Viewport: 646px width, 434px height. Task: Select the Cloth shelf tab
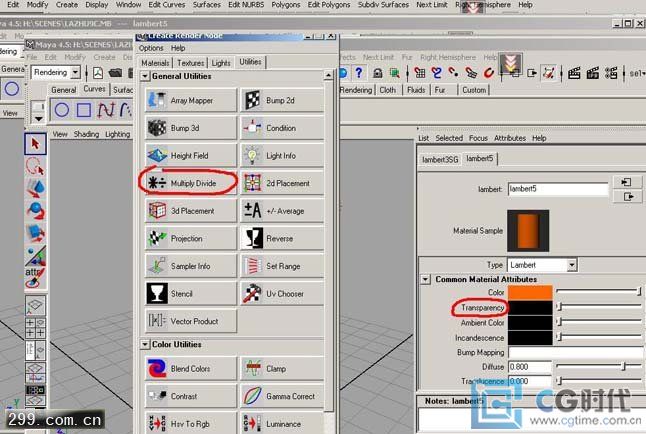[388, 90]
